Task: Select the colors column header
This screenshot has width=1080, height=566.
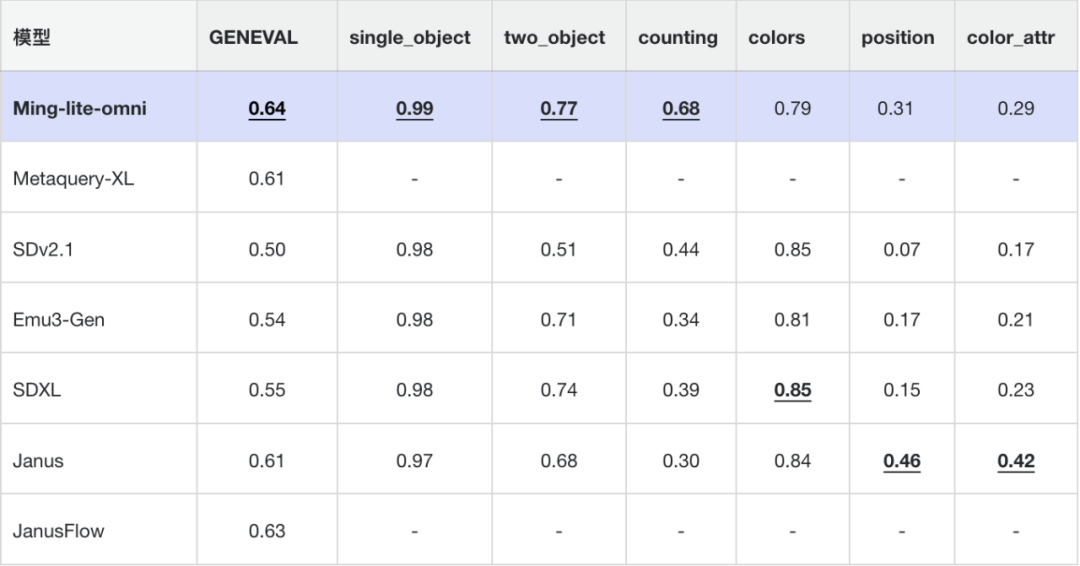Action: pyautogui.click(x=776, y=38)
